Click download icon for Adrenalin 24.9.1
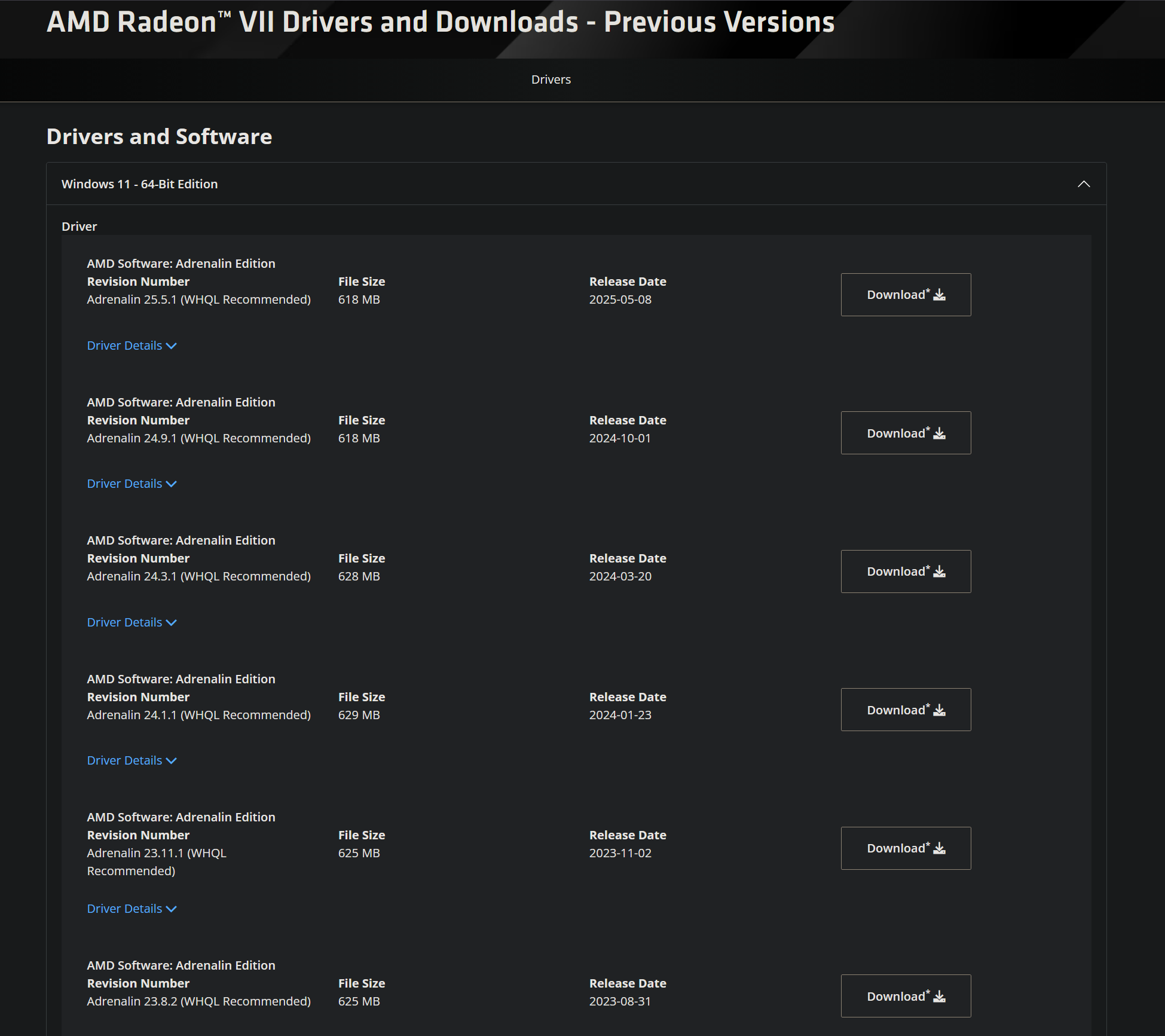The image size is (1165, 1036). (939, 433)
